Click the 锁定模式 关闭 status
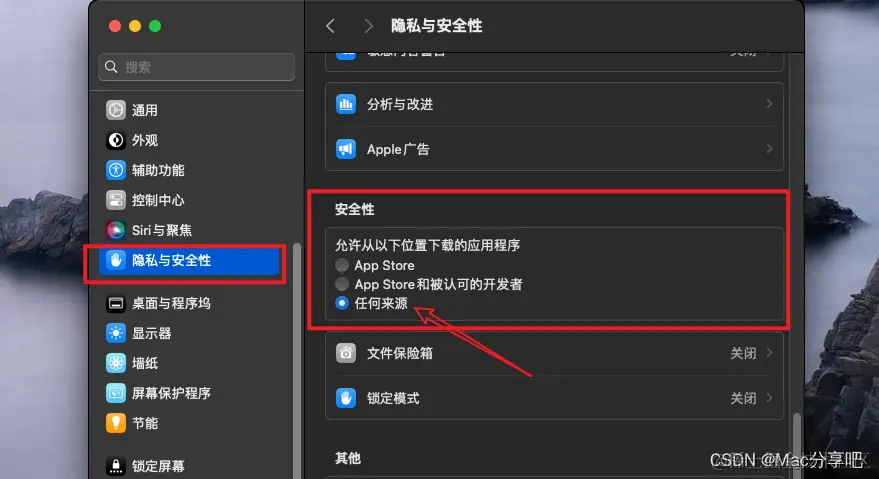 tap(743, 398)
